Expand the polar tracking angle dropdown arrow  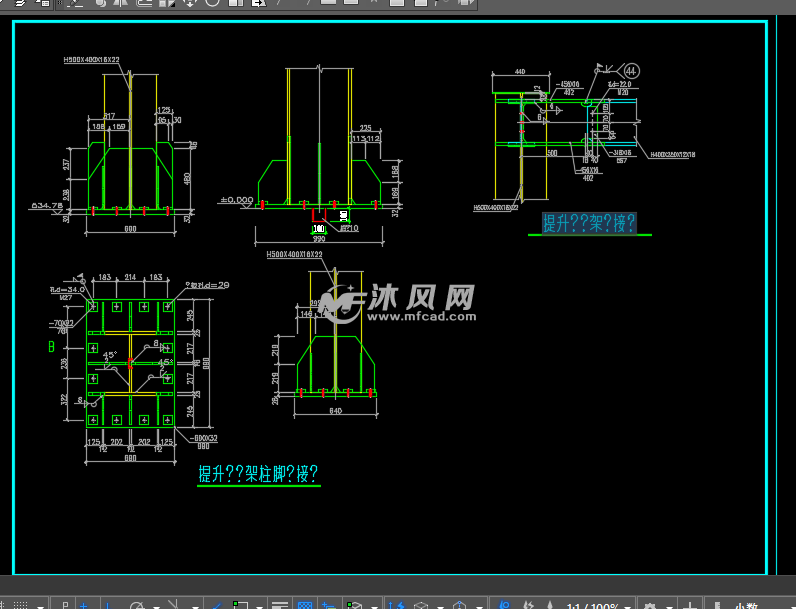click(155, 606)
